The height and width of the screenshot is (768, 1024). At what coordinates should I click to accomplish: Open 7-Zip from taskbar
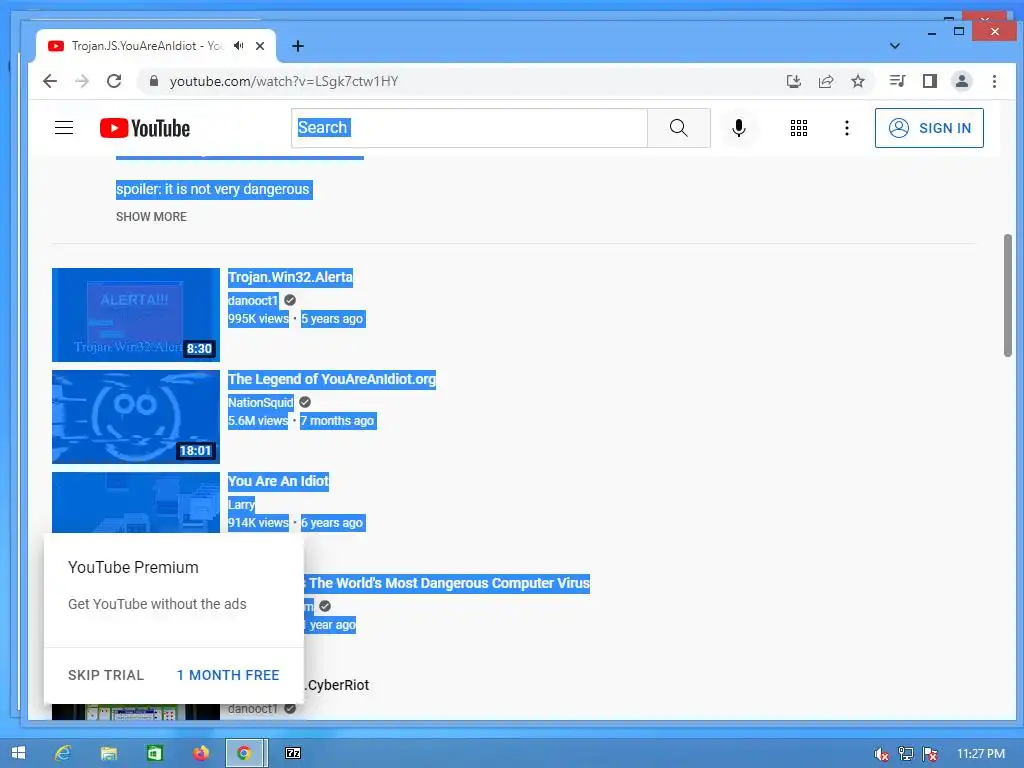pyautogui.click(x=293, y=753)
